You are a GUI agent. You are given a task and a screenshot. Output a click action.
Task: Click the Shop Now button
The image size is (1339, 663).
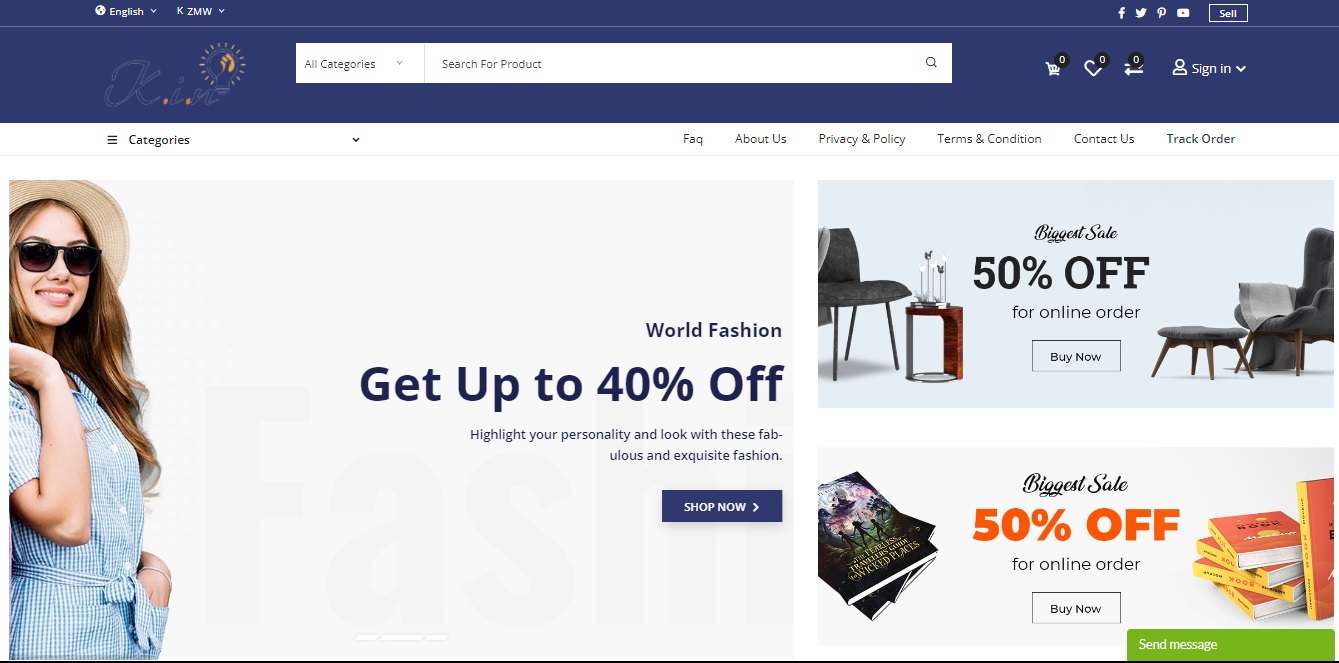pos(722,506)
